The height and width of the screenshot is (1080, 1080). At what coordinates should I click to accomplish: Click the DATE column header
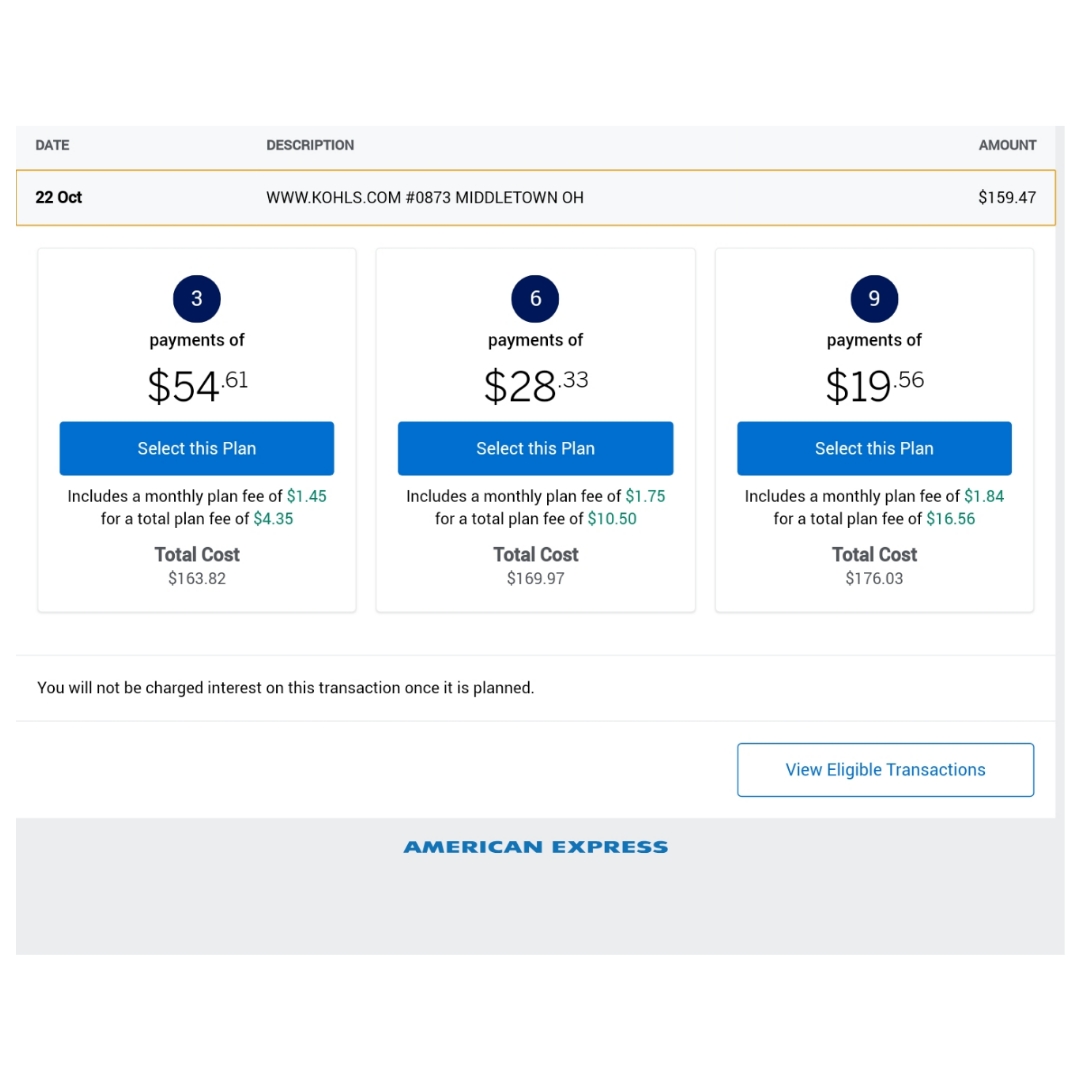pyautogui.click(x=52, y=145)
